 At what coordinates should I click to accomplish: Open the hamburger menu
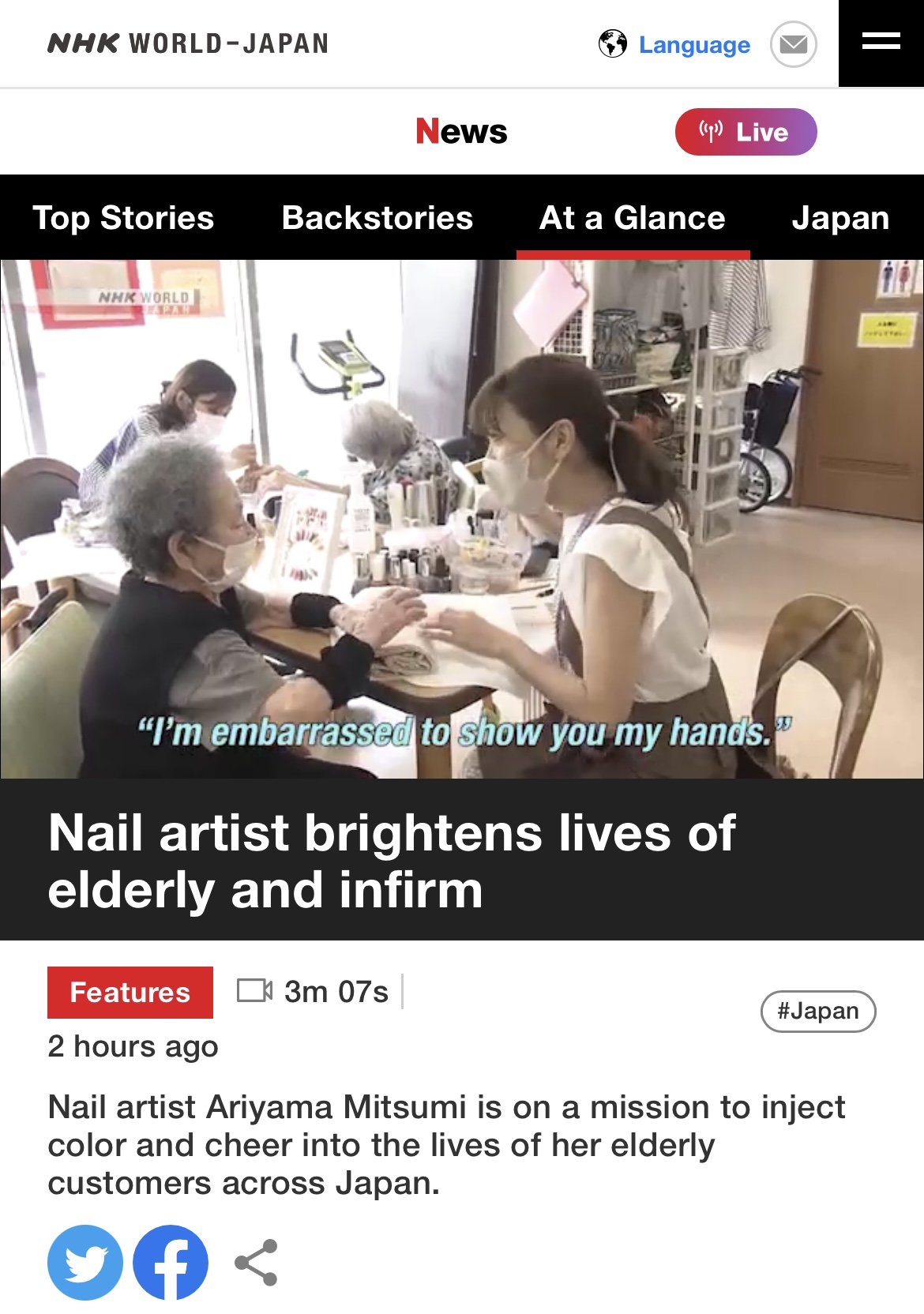[881, 43]
